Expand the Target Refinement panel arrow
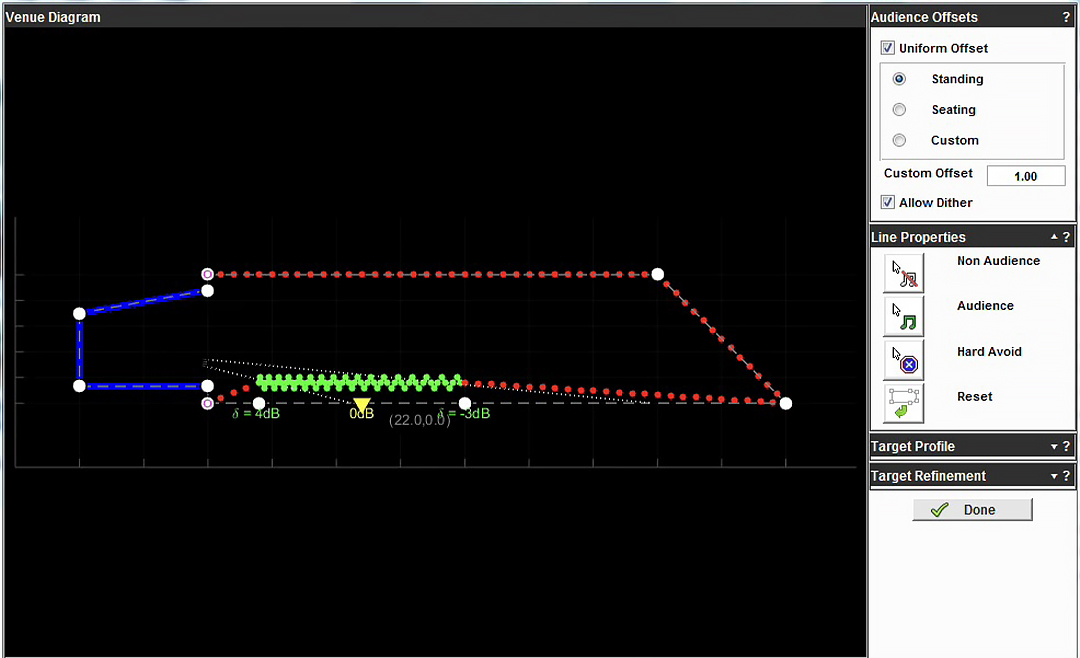The image size is (1080, 658). point(1054,476)
